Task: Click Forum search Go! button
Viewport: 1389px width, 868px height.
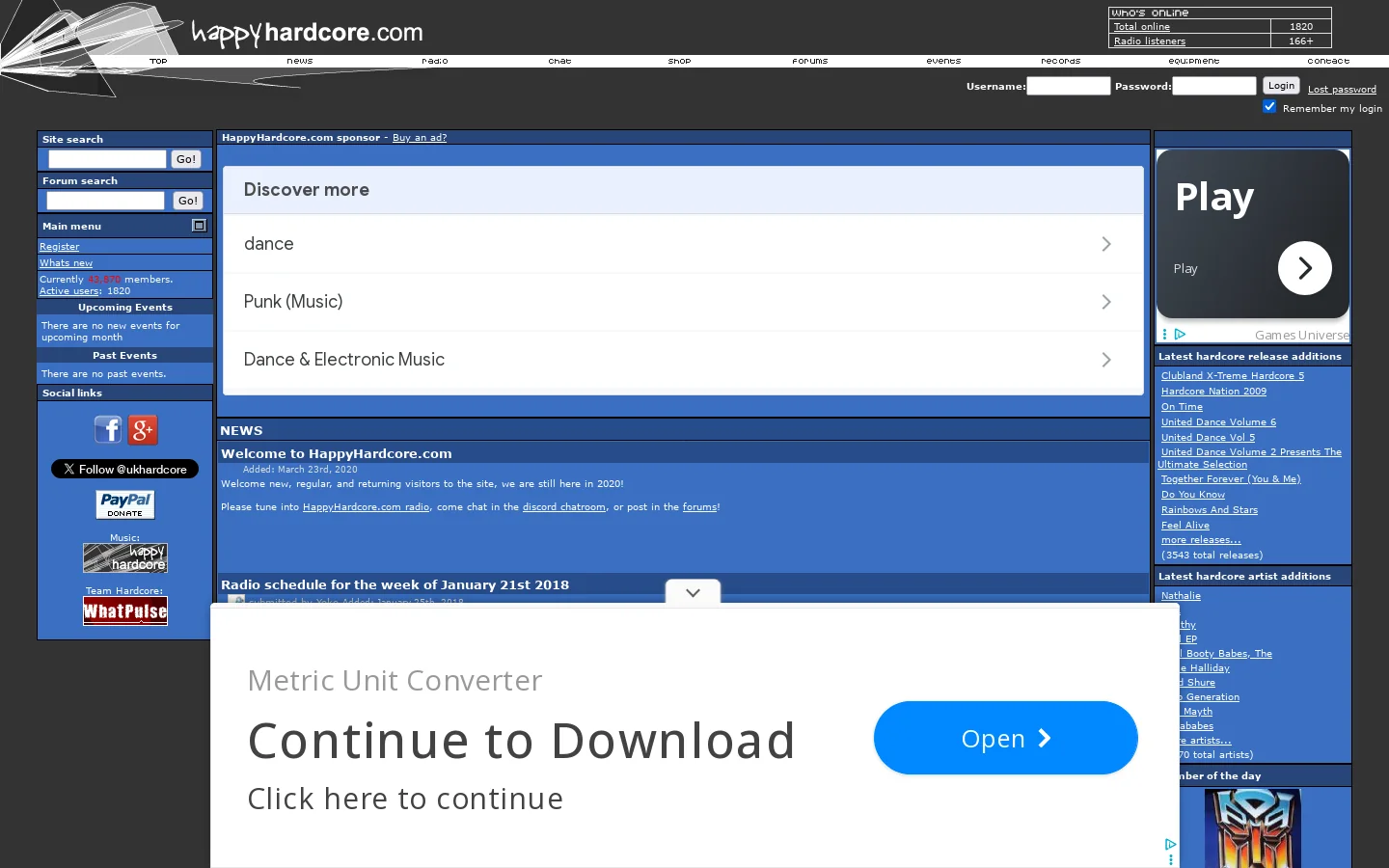Action: (x=188, y=201)
